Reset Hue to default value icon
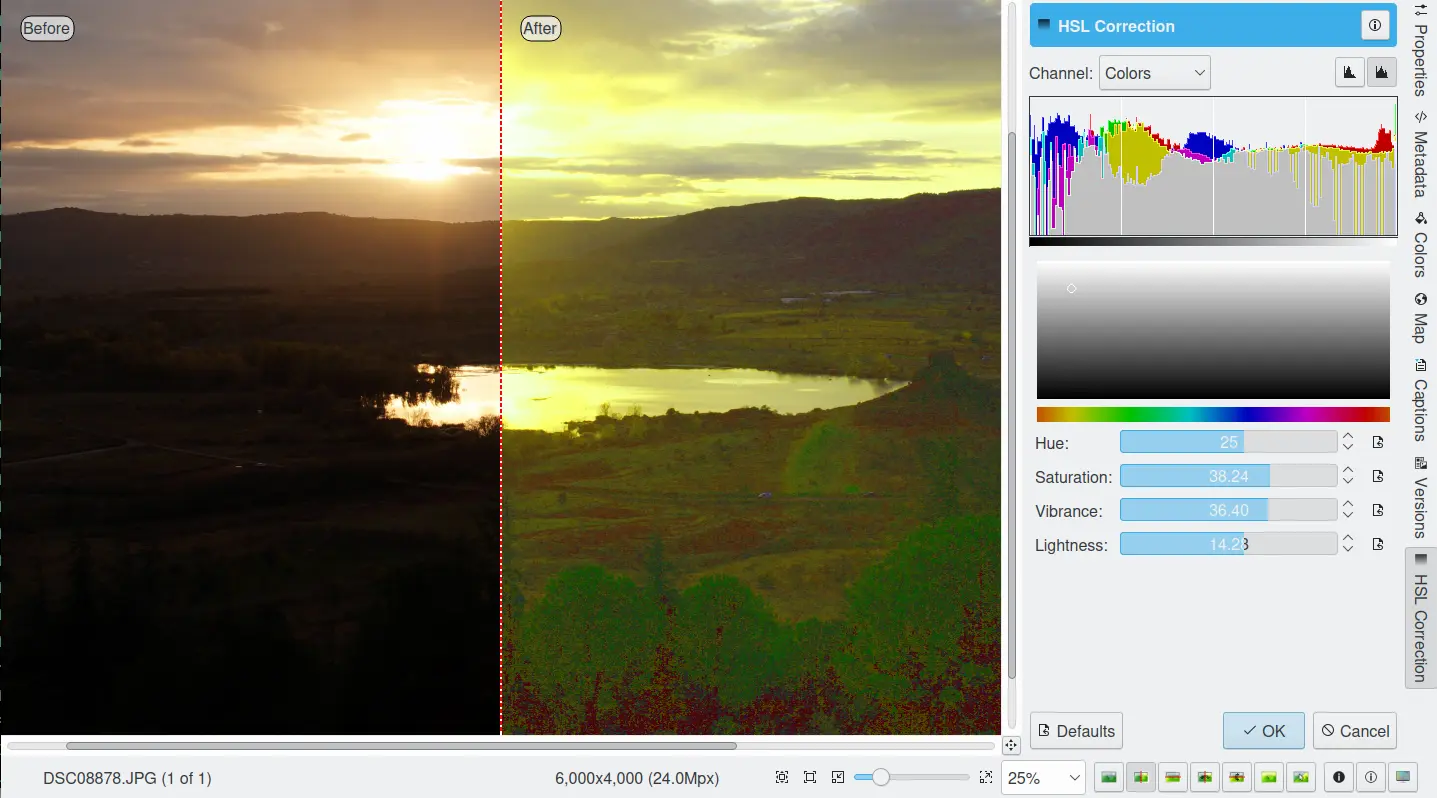The width and height of the screenshot is (1437, 798). (1377, 442)
